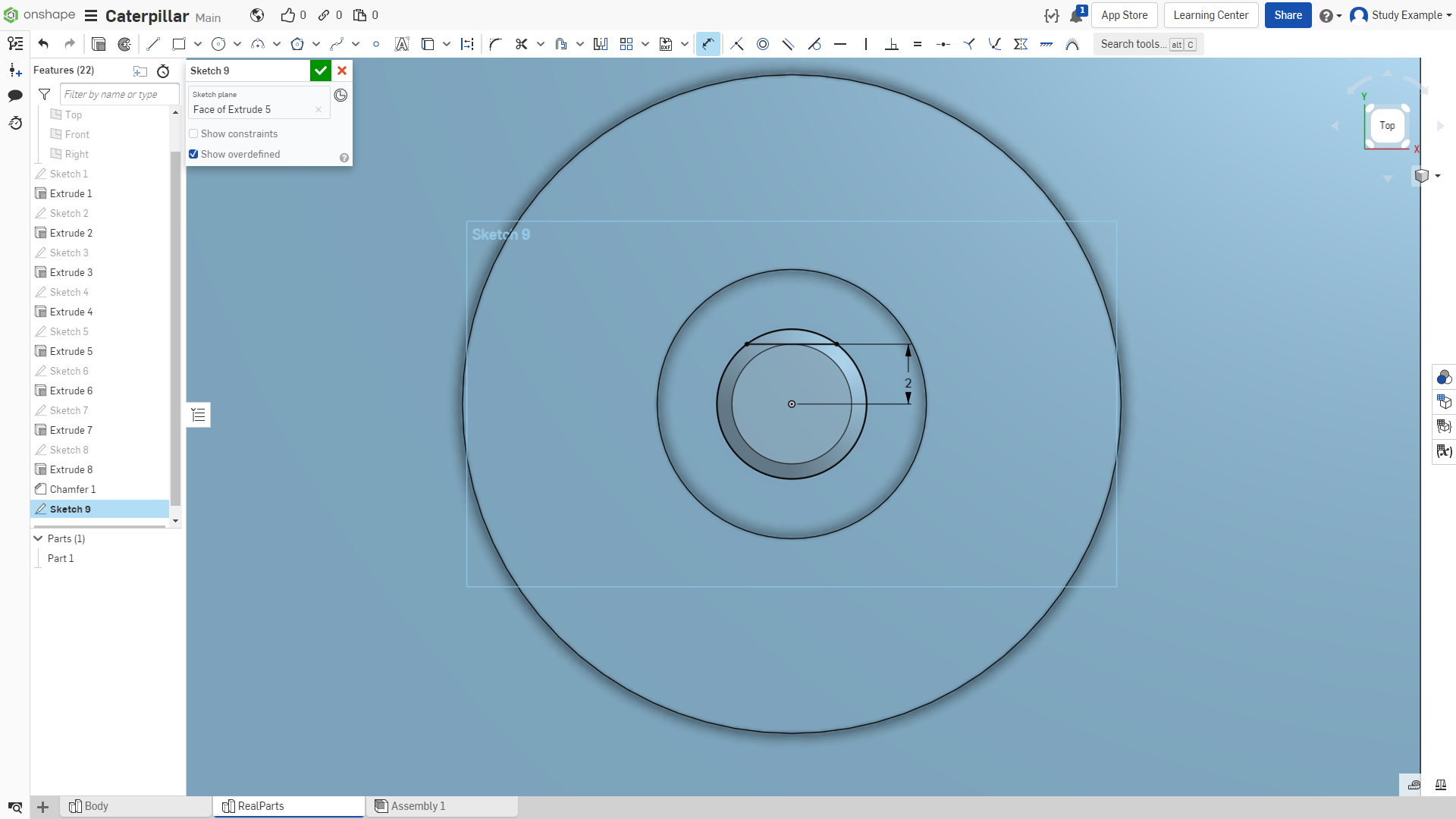Click the Filter by name field
Screen dimensions: 1456x819
[x=119, y=94]
